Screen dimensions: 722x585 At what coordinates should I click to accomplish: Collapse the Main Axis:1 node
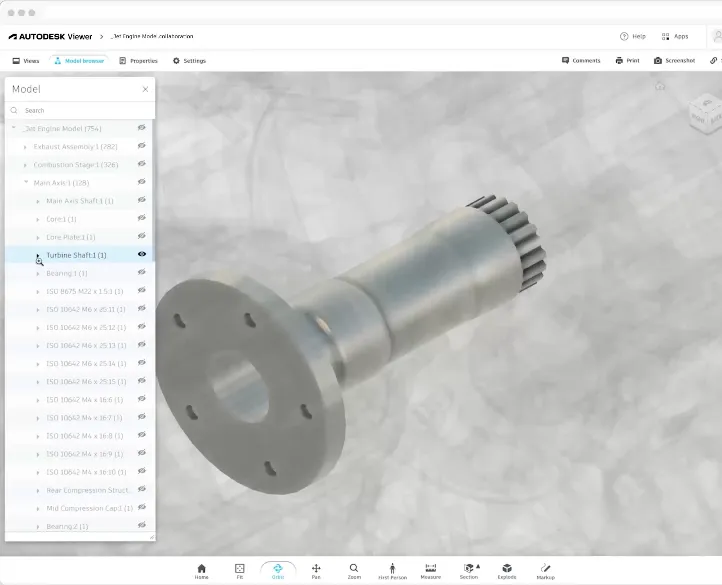(26, 182)
